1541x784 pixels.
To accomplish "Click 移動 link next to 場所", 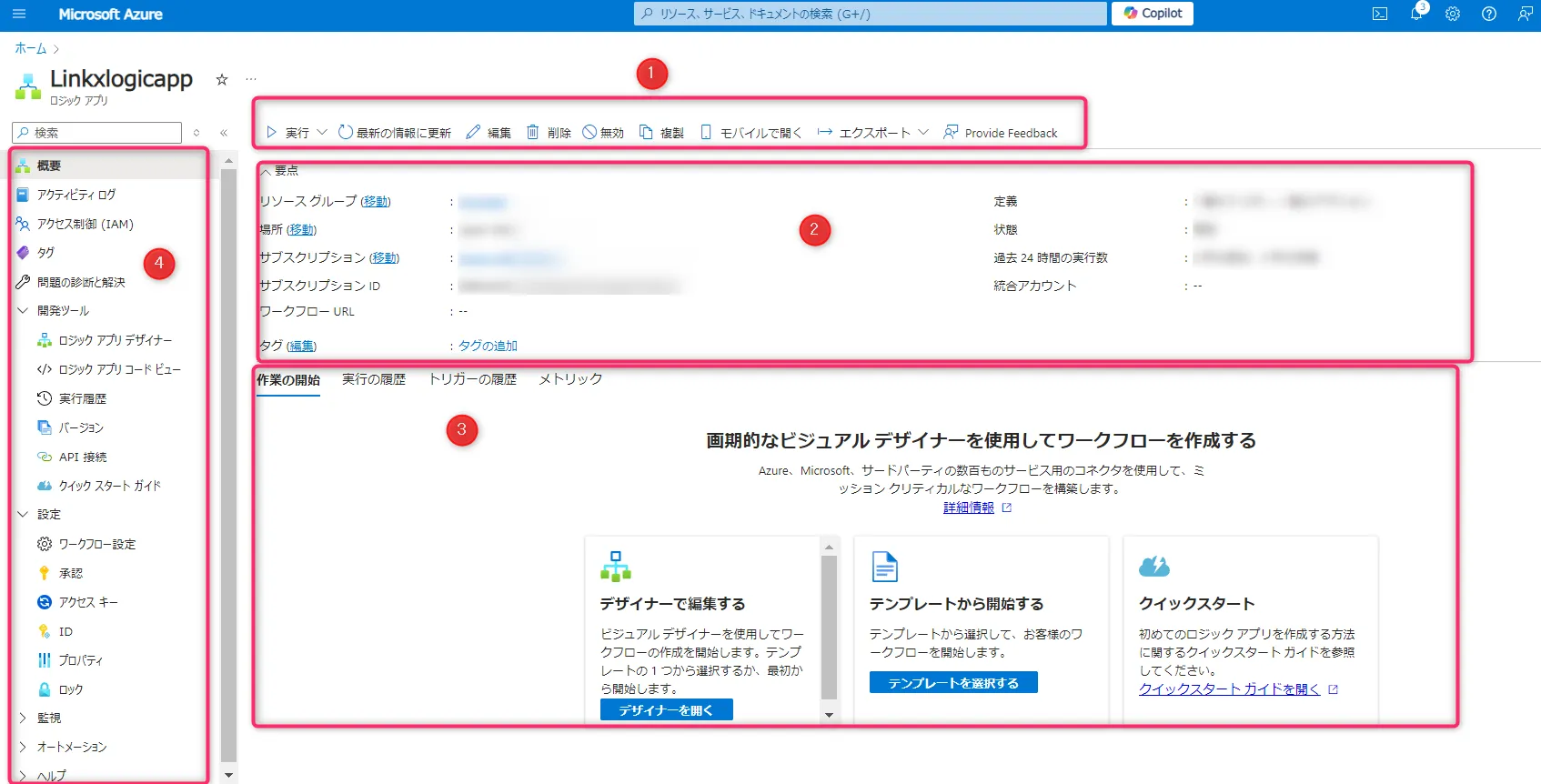I will tap(302, 229).
